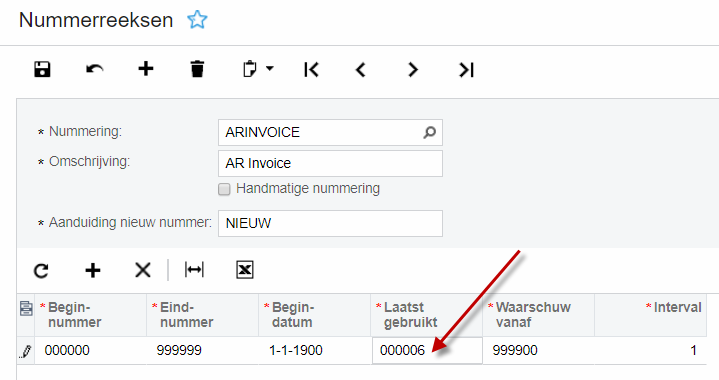The width and height of the screenshot is (719, 380).
Task: Toggle the Handmatige nummering checkbox
Action: pyautogui.click(x=224, y=189)
